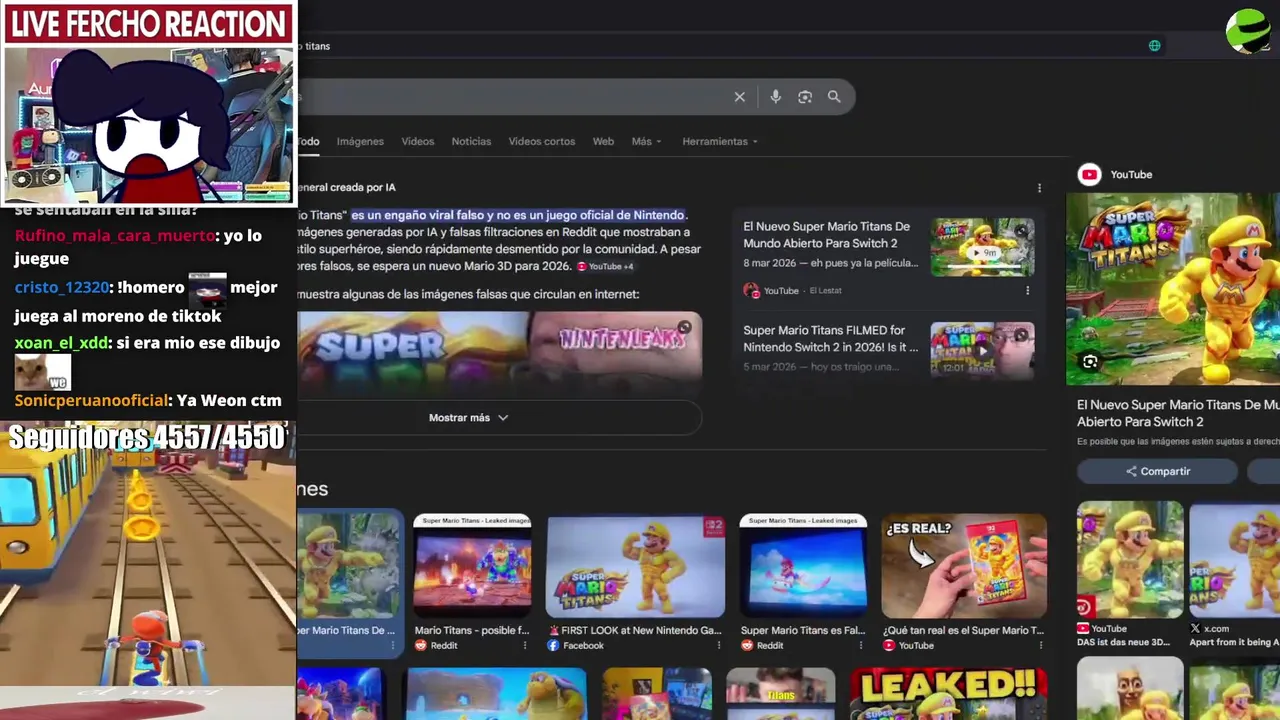Click YouTube +4 sources chip
This screenshot has width=1280, height=720.
[x=605, y=266]
